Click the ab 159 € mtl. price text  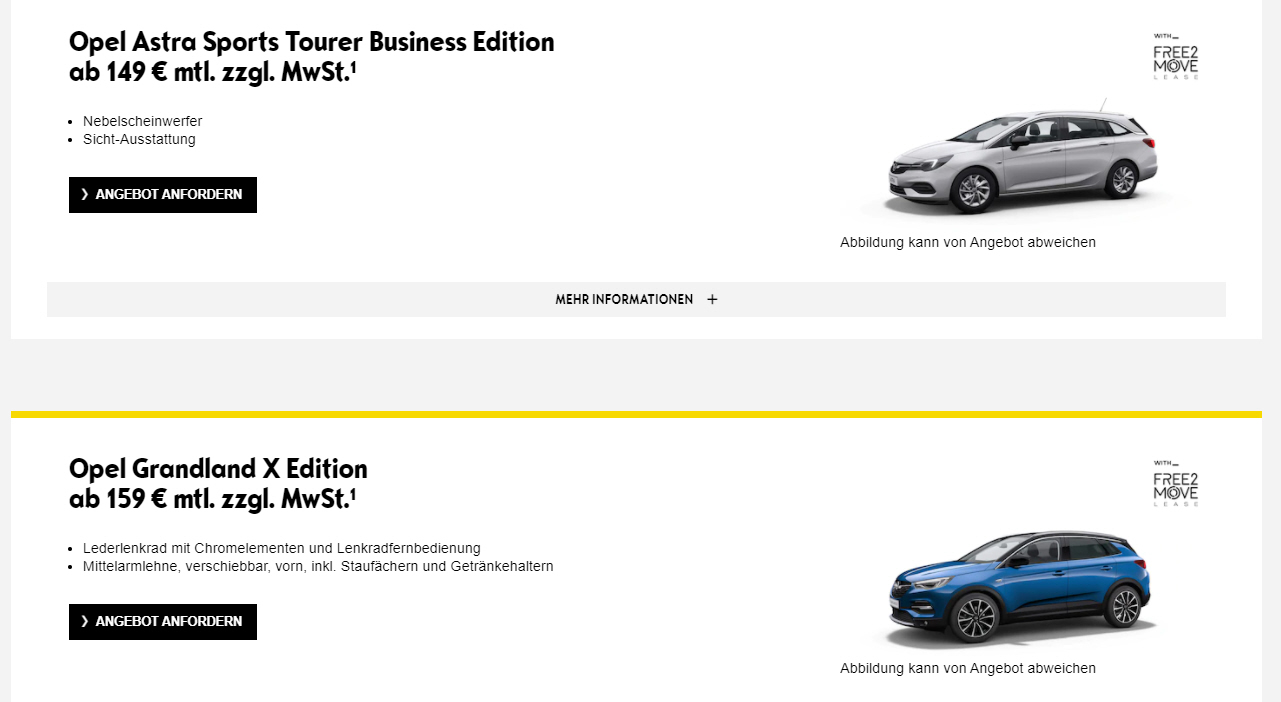point(213,499)
